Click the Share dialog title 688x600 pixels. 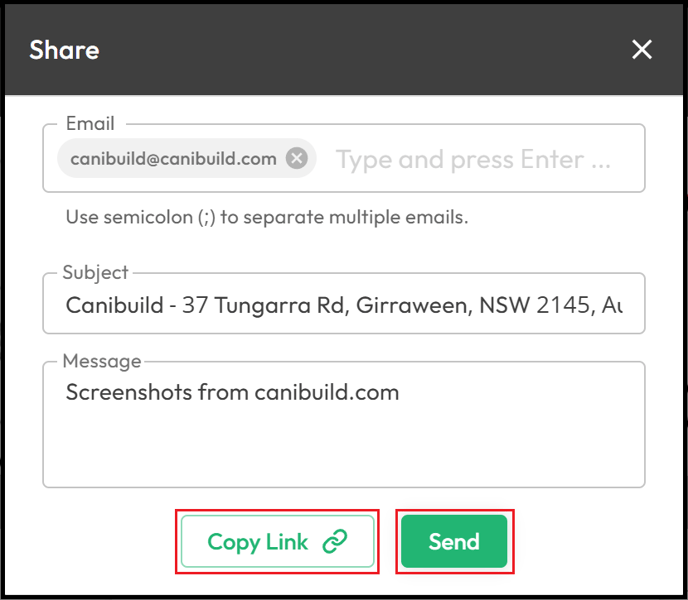(x=64, y=50)
